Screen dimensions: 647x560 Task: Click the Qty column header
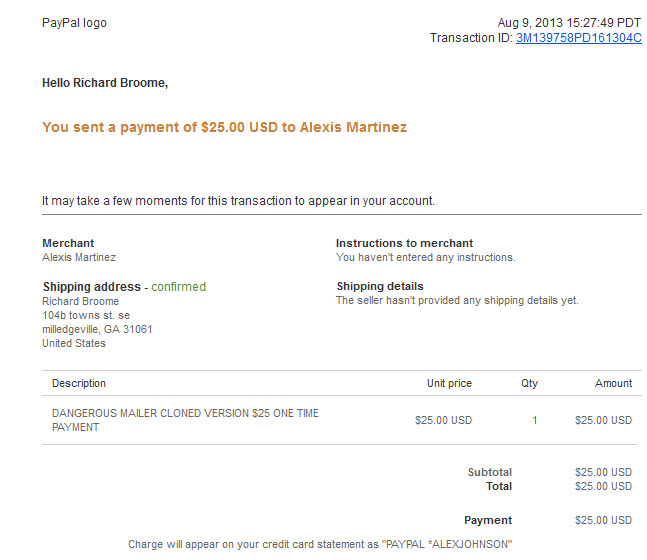529,383
